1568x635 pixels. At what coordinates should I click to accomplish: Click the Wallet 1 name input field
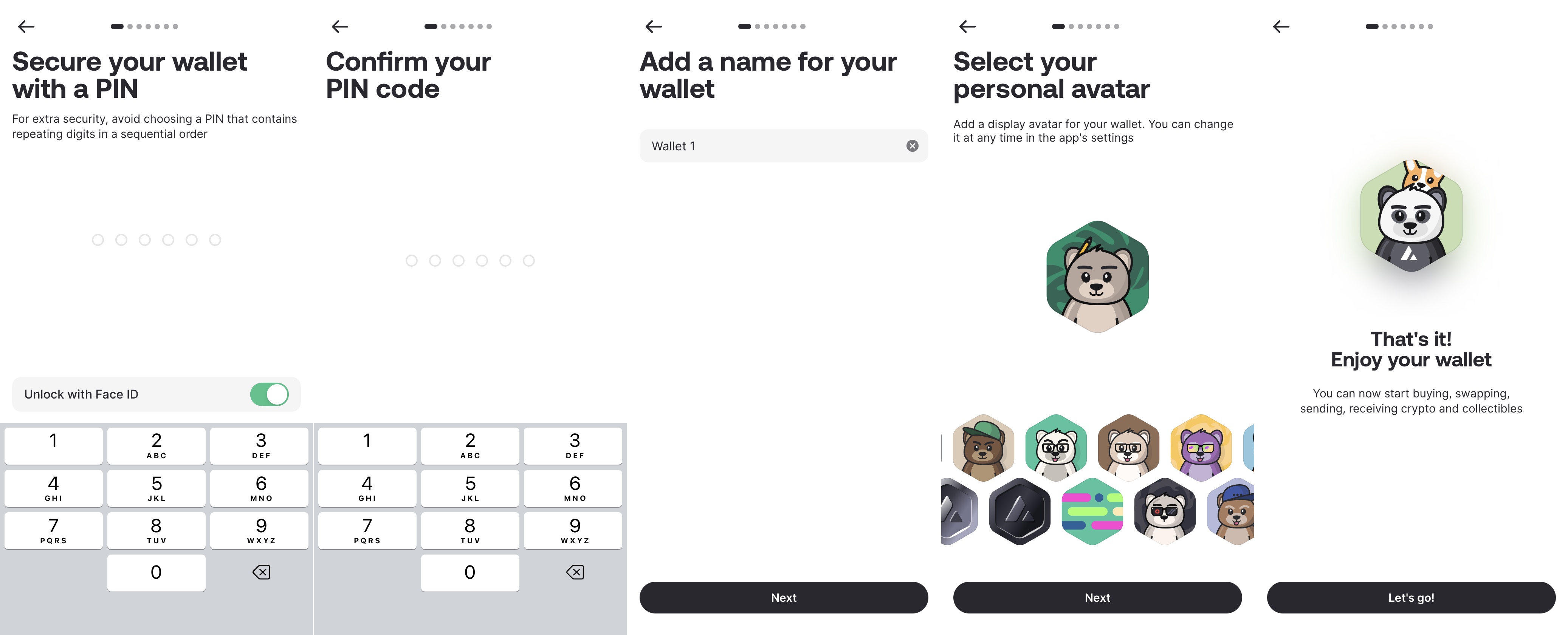tap(773, 146)
